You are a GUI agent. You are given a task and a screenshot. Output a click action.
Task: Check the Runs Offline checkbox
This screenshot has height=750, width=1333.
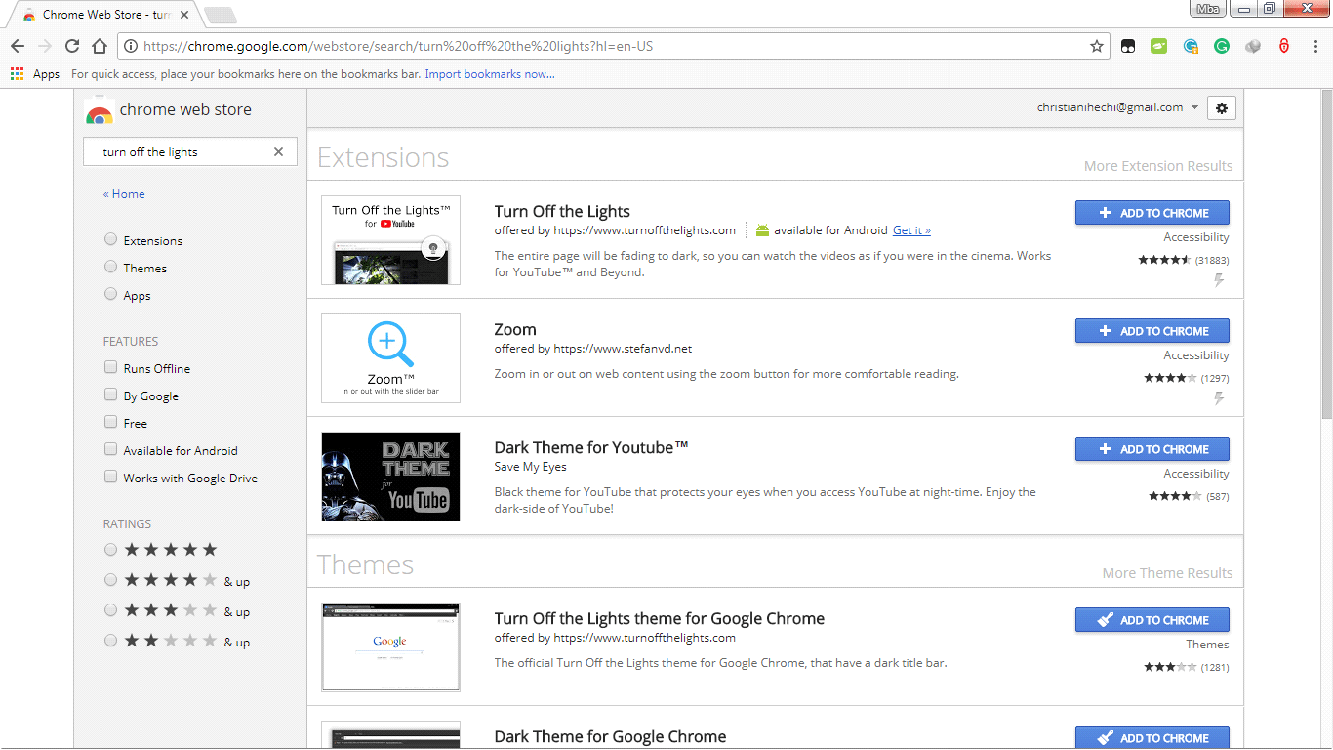coord(110,367)
